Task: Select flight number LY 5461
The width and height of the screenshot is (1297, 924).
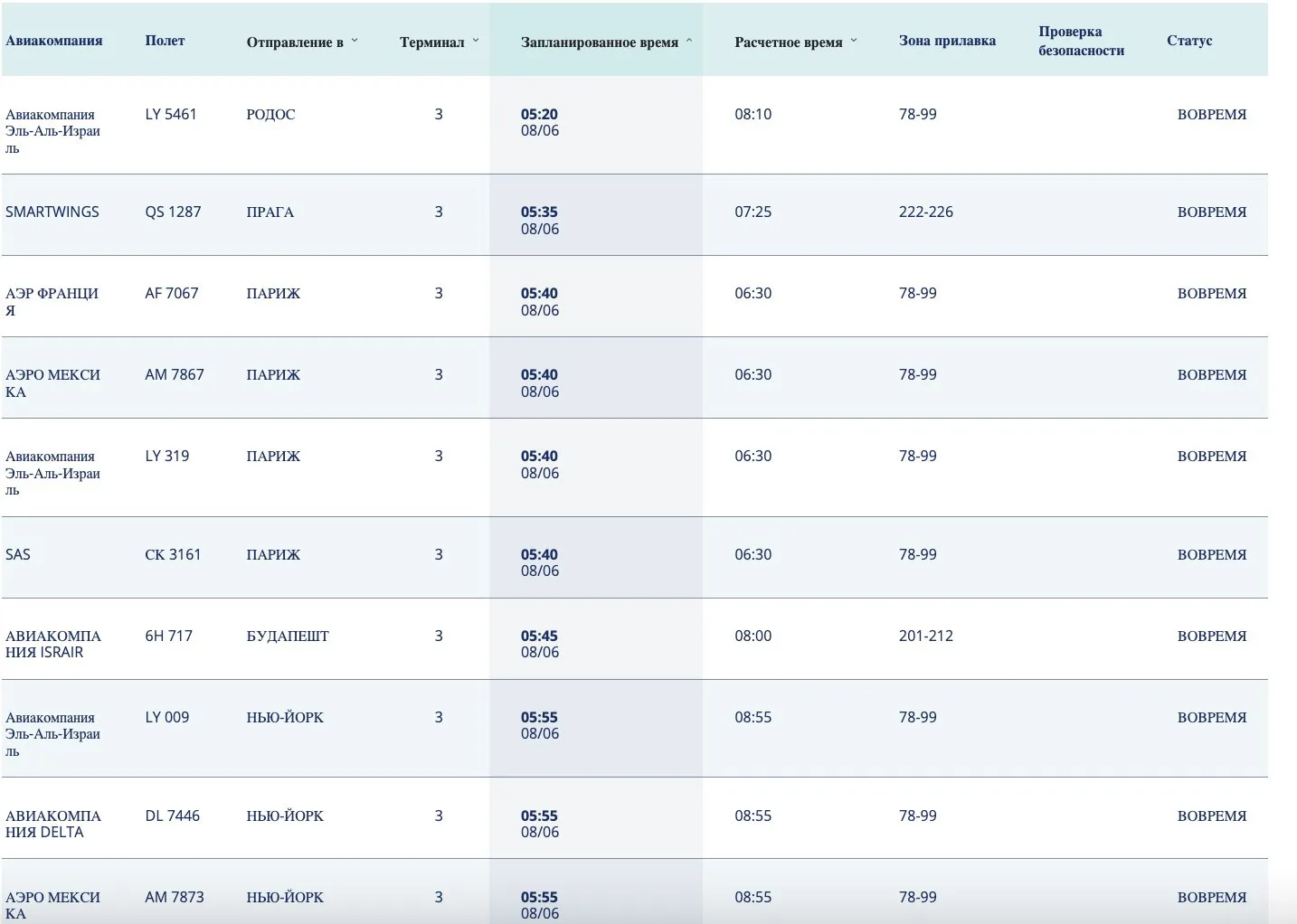Action: pos(171,114)
